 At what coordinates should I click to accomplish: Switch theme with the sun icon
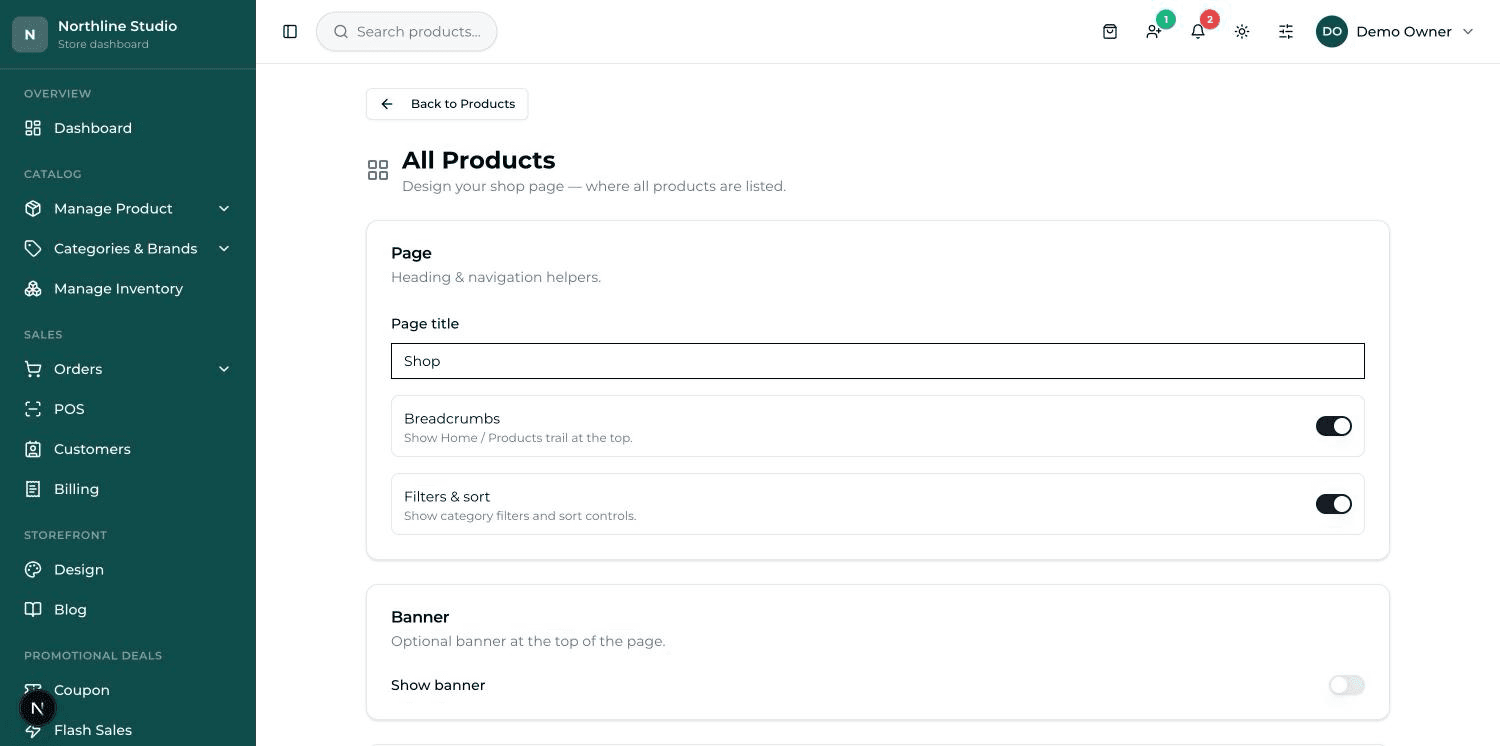1242,32
